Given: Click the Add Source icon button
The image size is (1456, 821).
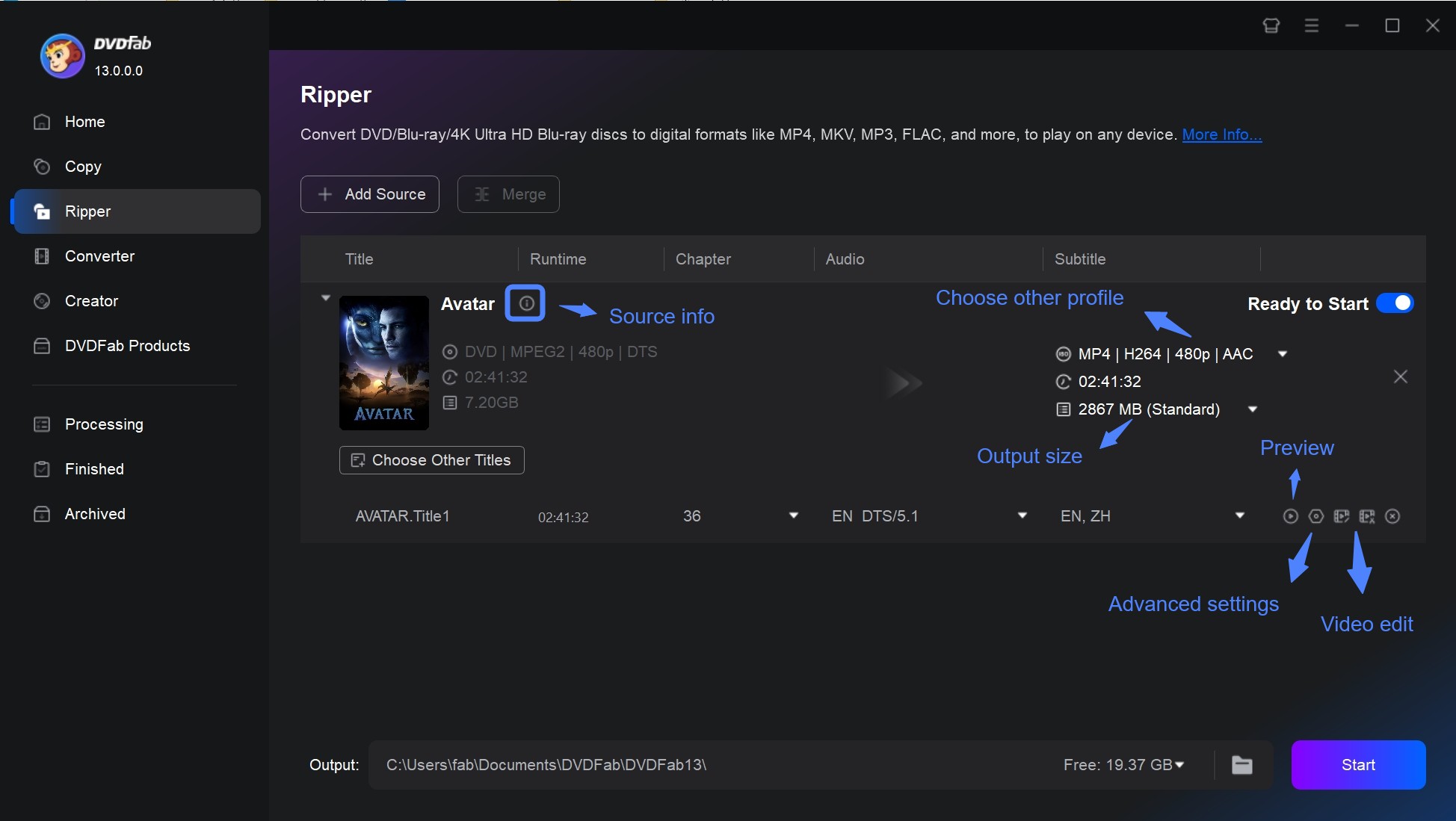Looking at the screenshot, I should tap(324, 194).
